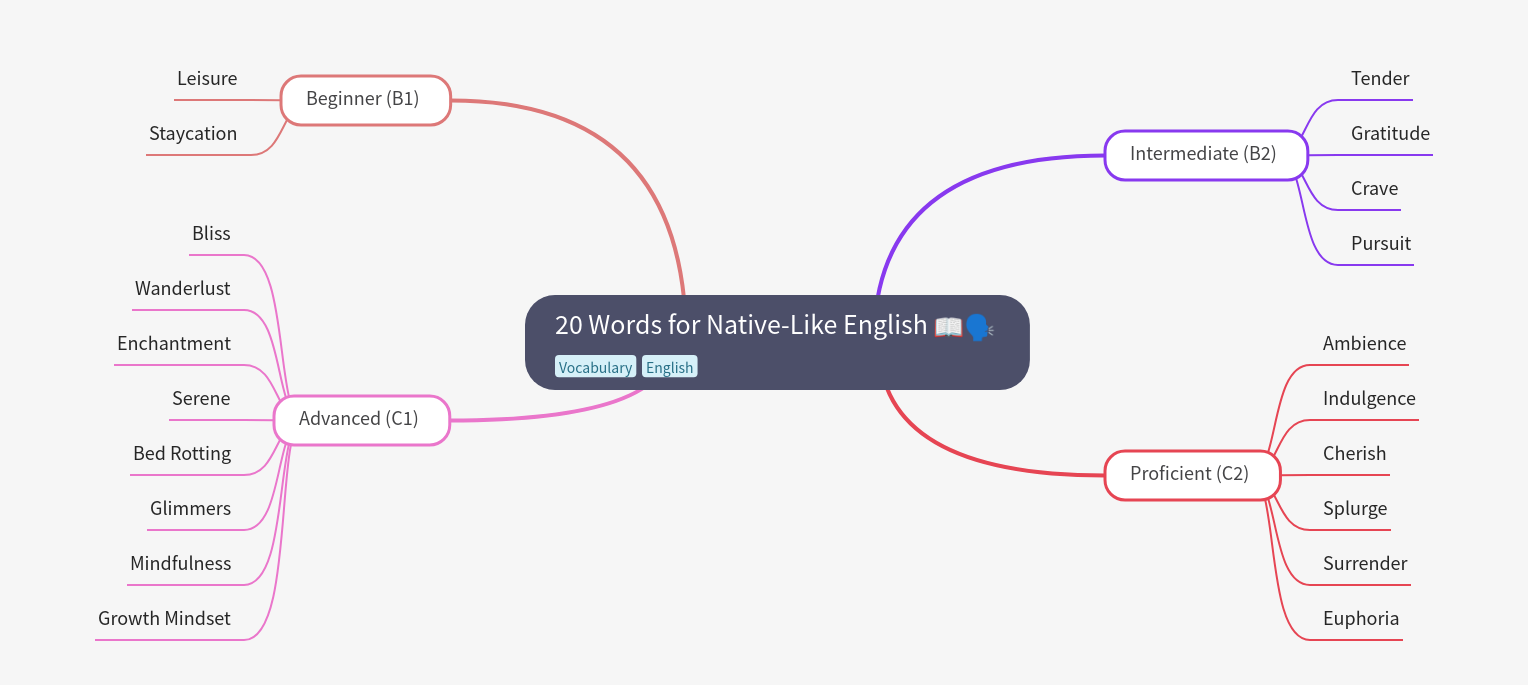
Task: Select the Beginner (B1) node
Action: (x=365, y=100)
